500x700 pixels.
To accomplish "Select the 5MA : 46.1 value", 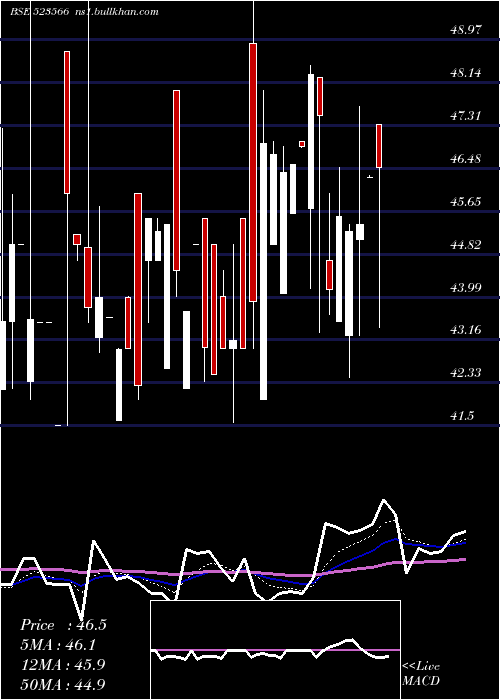I will click(x=58, y=645).
